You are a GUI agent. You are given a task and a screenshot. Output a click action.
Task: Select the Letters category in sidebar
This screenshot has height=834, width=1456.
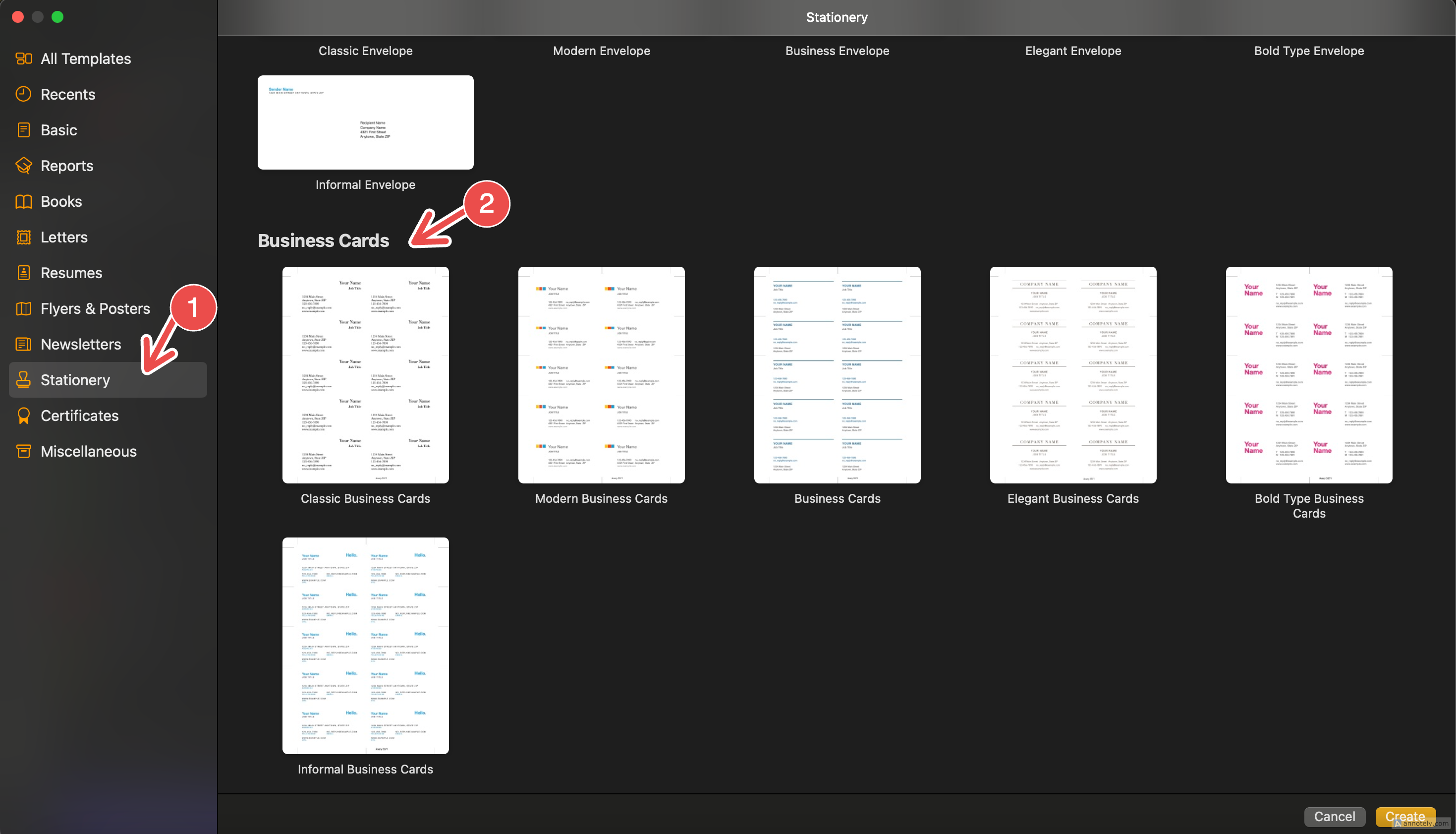tap(64, 236)
